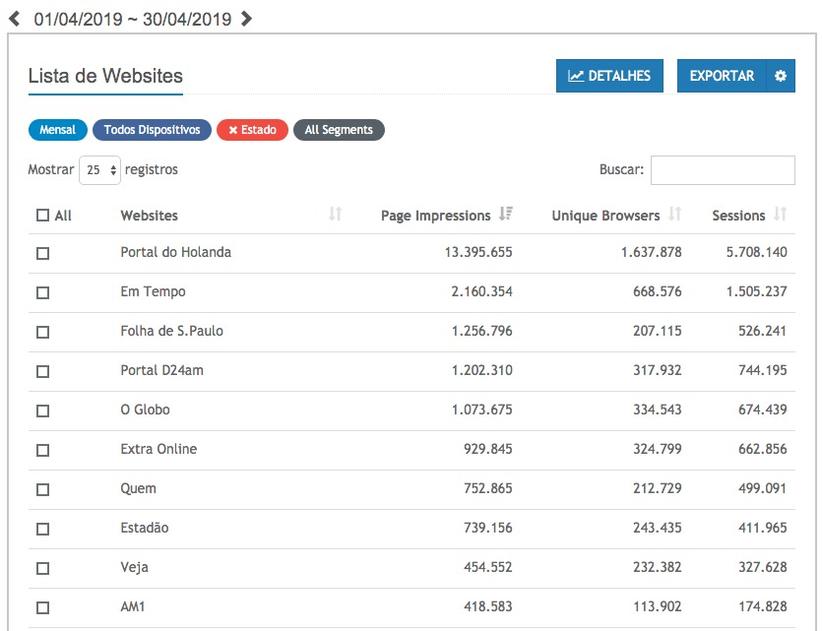Focus the Buscar search field
The image size is (822, 631).
[722, 170]
